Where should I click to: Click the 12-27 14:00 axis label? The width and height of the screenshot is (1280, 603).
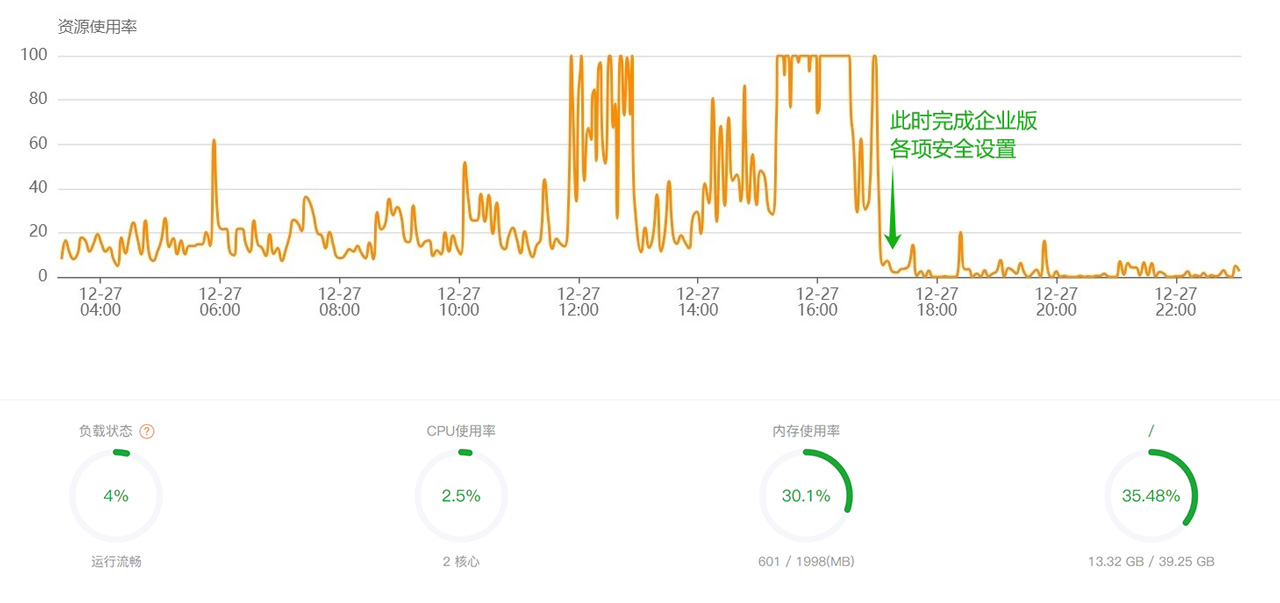(698, 302)
